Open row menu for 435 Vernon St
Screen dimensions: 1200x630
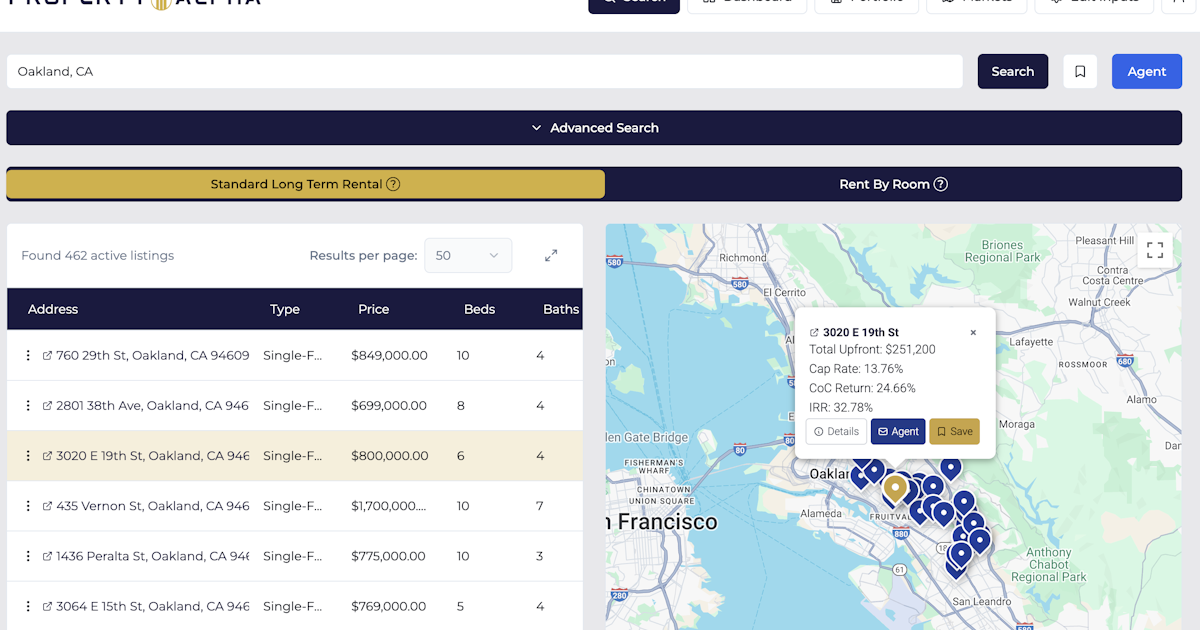coord(28,506)
